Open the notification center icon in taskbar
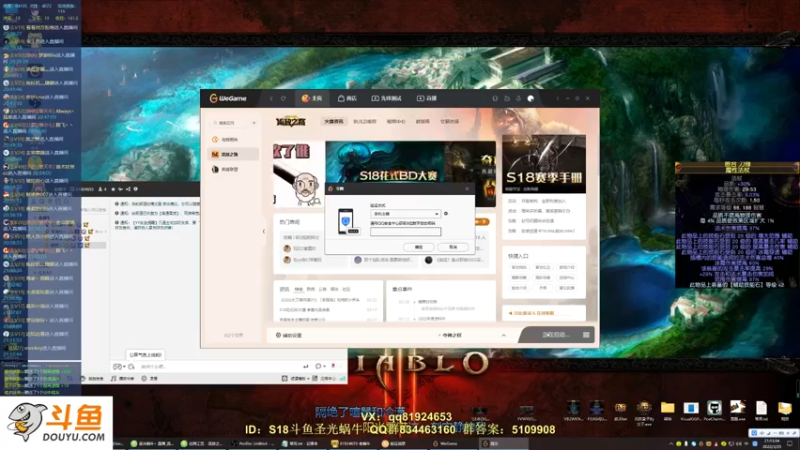800x450 pixels. click(x=792, y=444)
